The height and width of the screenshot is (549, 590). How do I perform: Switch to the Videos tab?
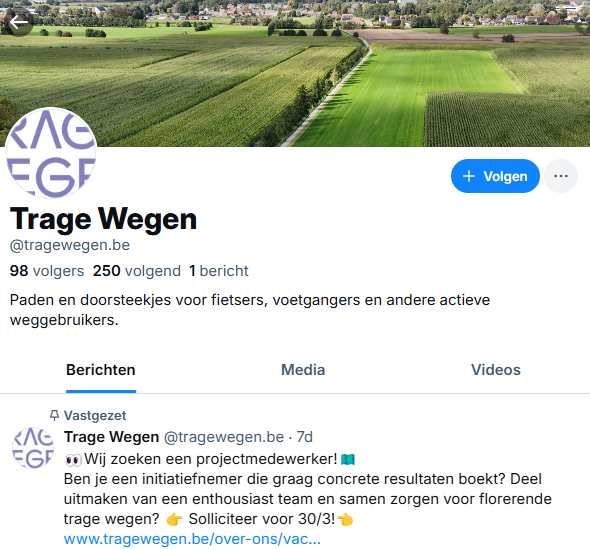[x=496, y=370]
